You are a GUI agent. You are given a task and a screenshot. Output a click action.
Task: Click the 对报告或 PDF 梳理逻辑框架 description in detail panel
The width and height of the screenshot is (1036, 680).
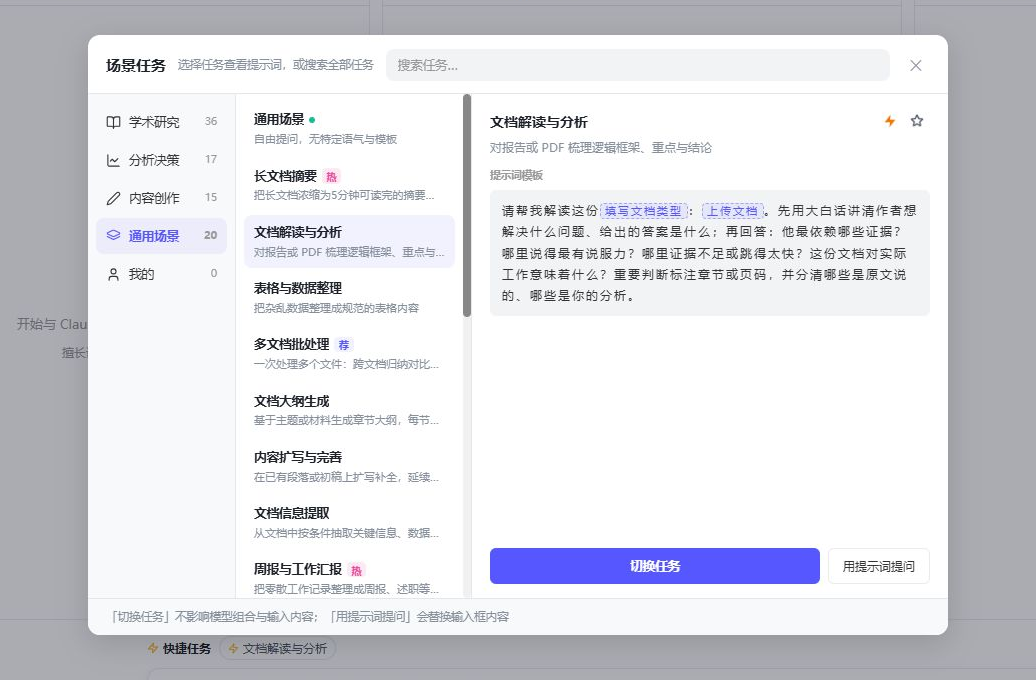[x=601, y=147]
